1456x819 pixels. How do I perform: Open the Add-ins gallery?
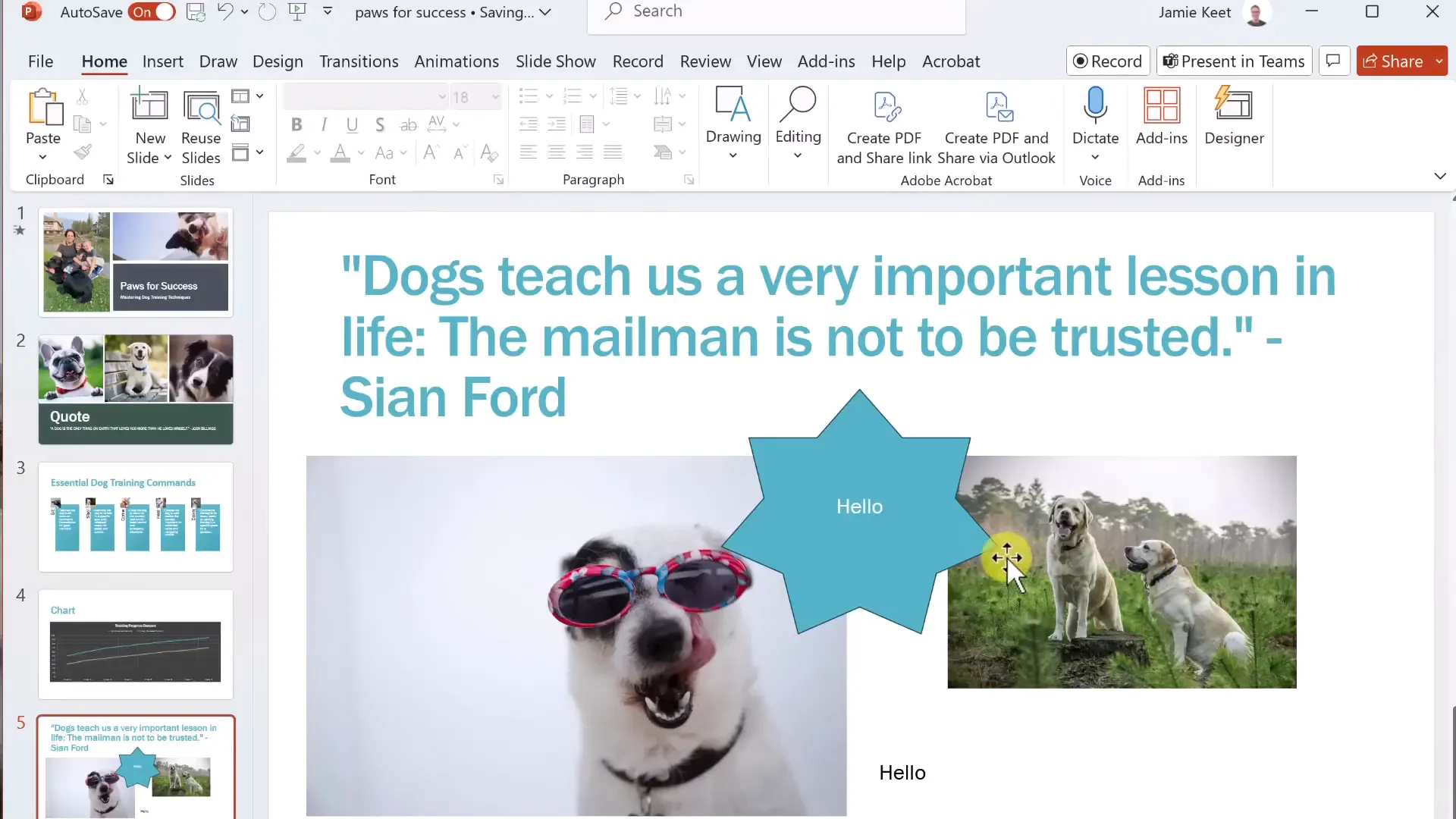[1161, 117]
